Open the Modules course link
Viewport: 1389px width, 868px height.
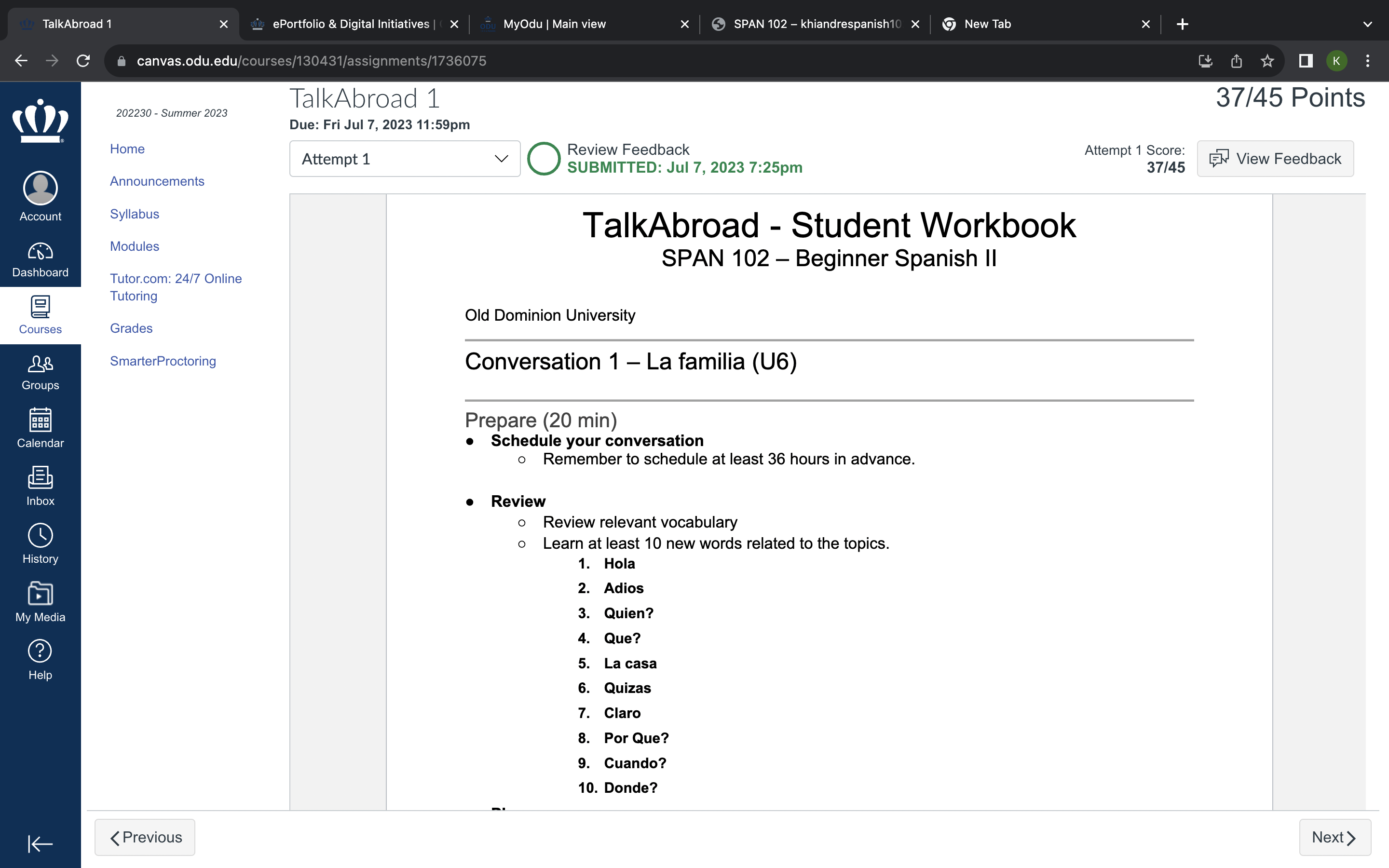point(134,246)
